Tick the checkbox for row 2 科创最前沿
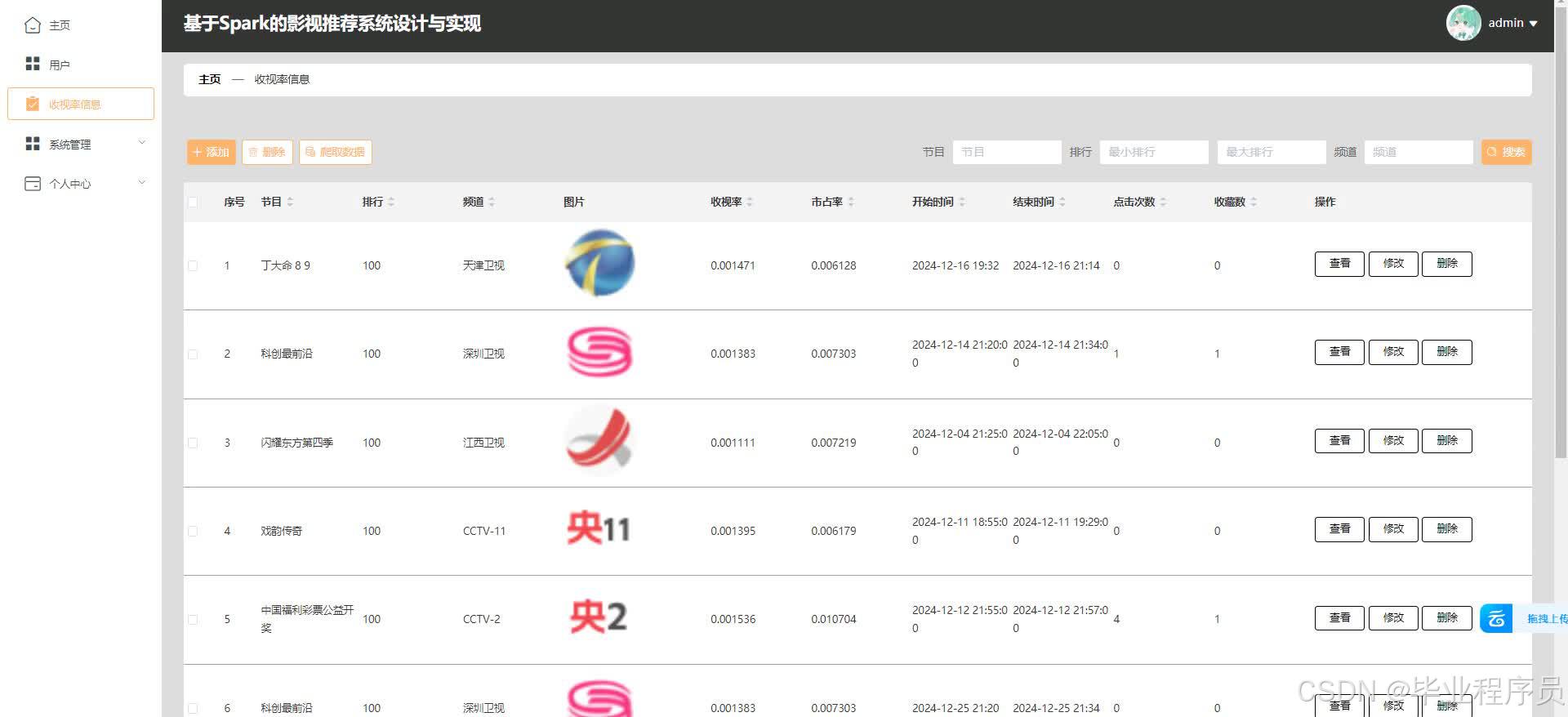1568x717 pixels. point(193,354)
